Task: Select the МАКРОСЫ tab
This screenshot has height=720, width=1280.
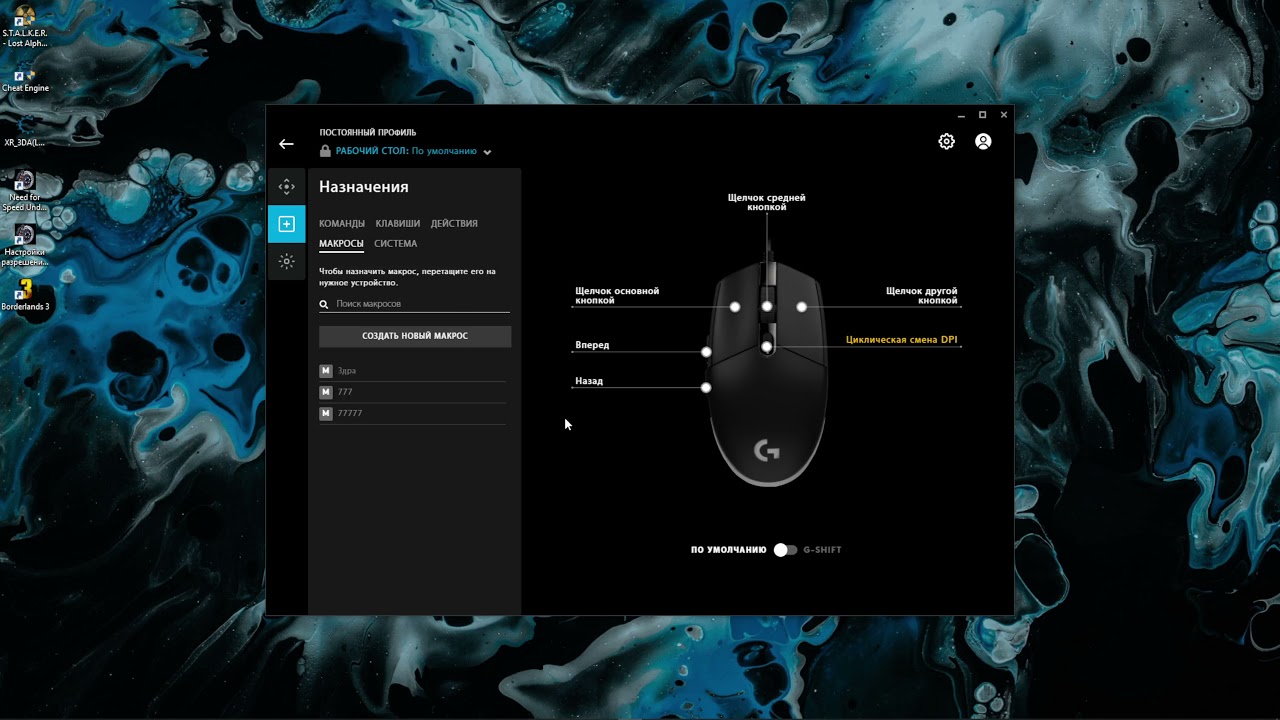Action: point(341,244)
